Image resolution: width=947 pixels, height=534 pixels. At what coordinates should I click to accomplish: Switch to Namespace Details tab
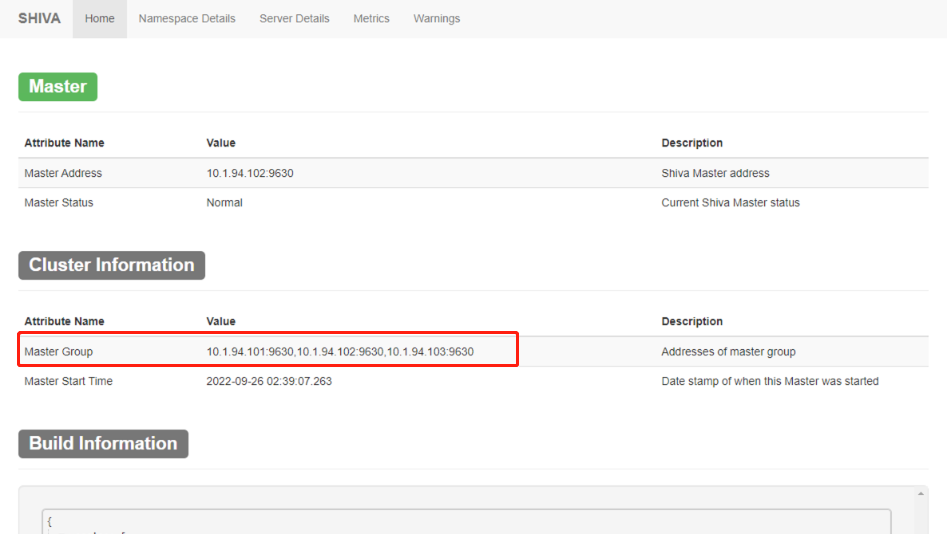187,19
